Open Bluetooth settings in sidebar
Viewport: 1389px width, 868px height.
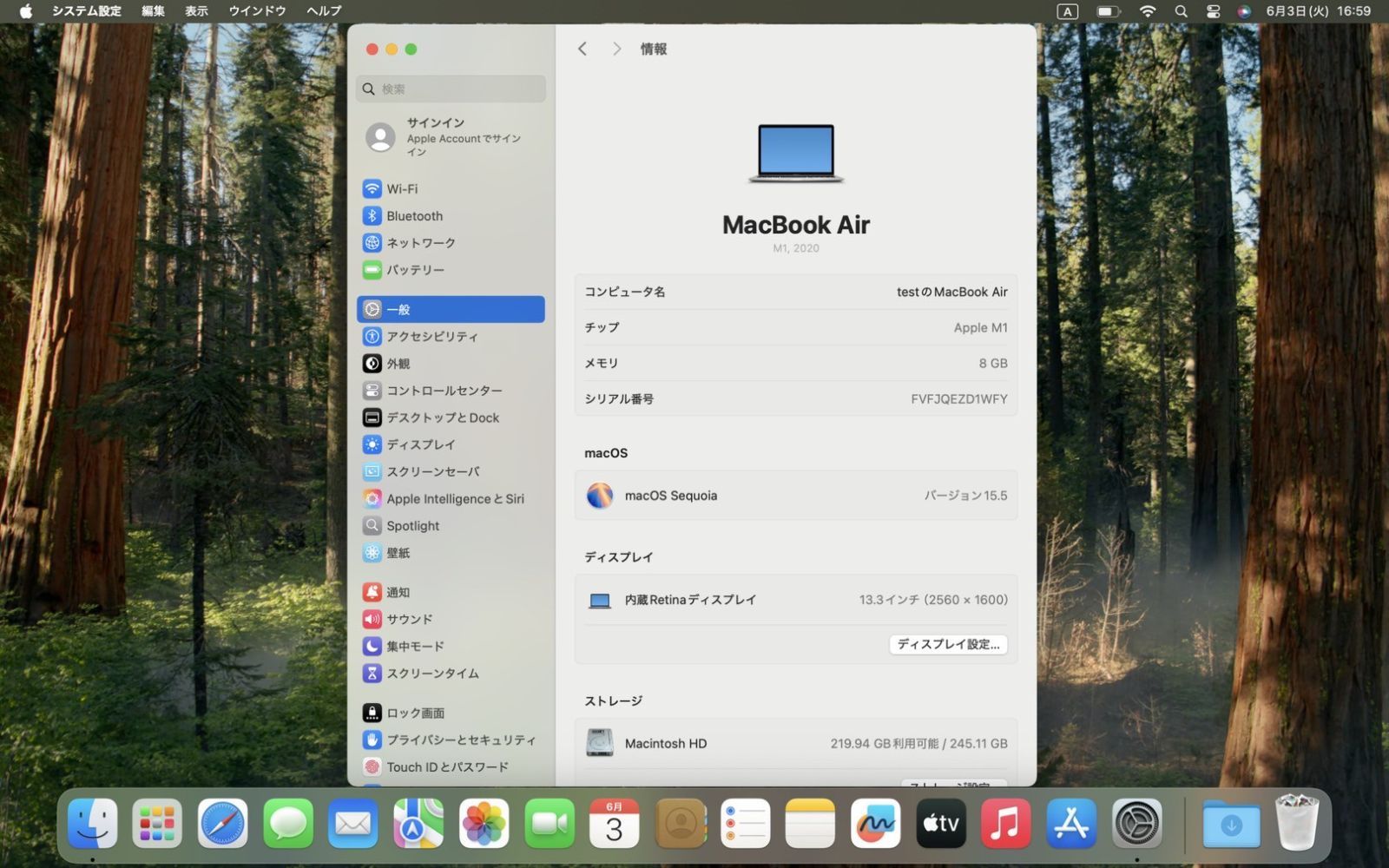pyautogui.click(x=451, y=215)
